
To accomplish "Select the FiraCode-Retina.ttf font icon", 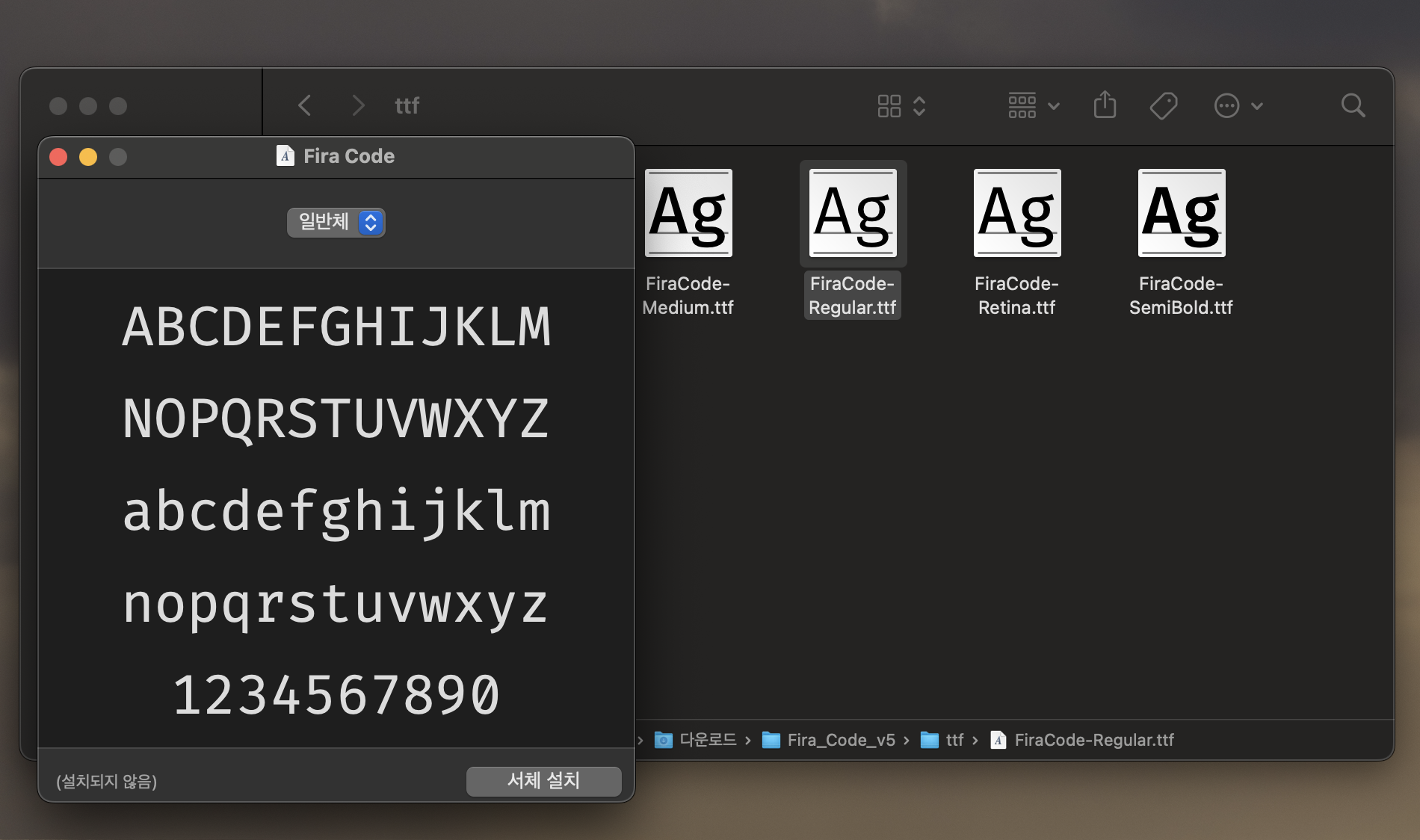I will [x=1017, y=213].
